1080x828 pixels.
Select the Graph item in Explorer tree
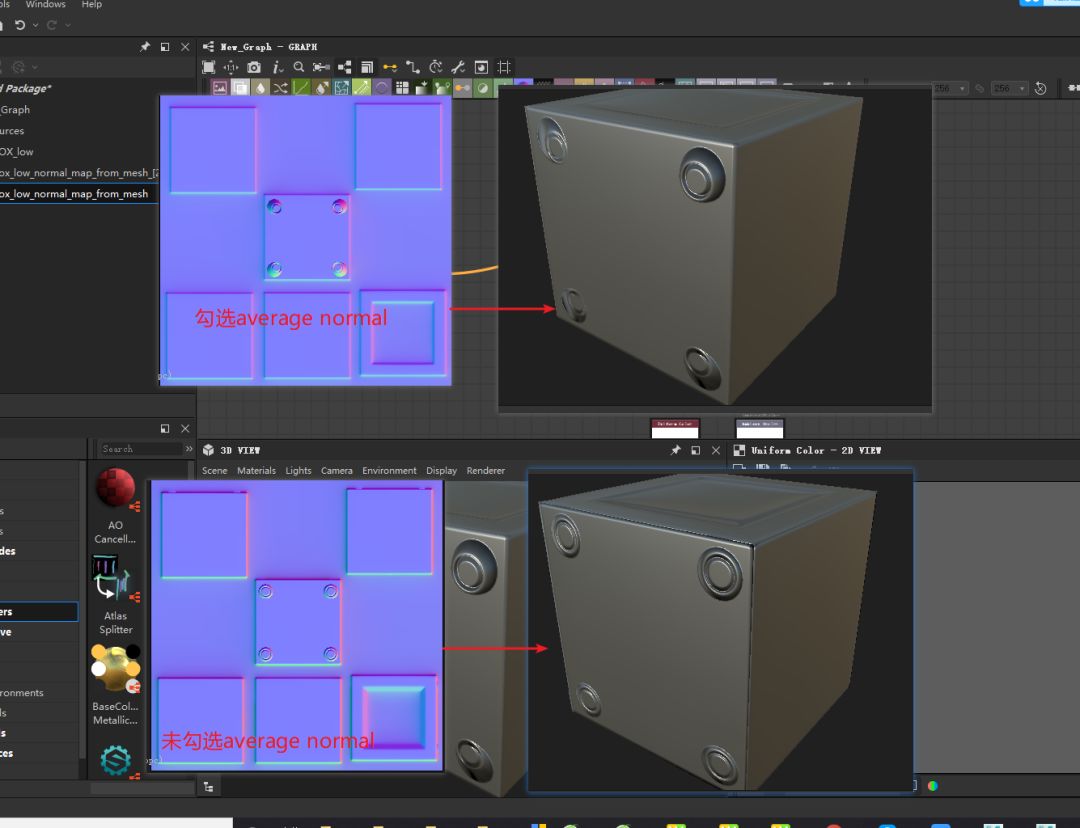tap(15, 110)
